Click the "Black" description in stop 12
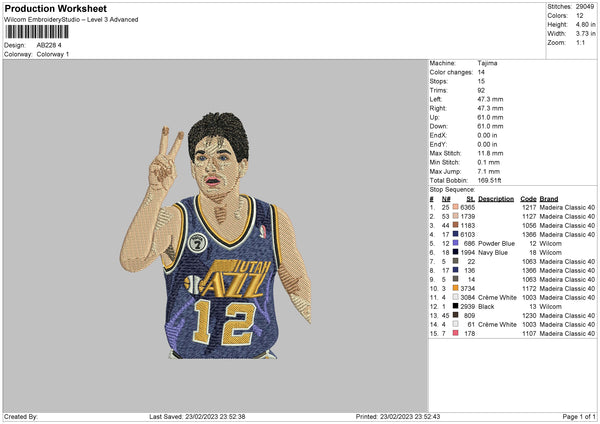Image resolution: width=600 pixels, height=424 pixels. (486, 307)
